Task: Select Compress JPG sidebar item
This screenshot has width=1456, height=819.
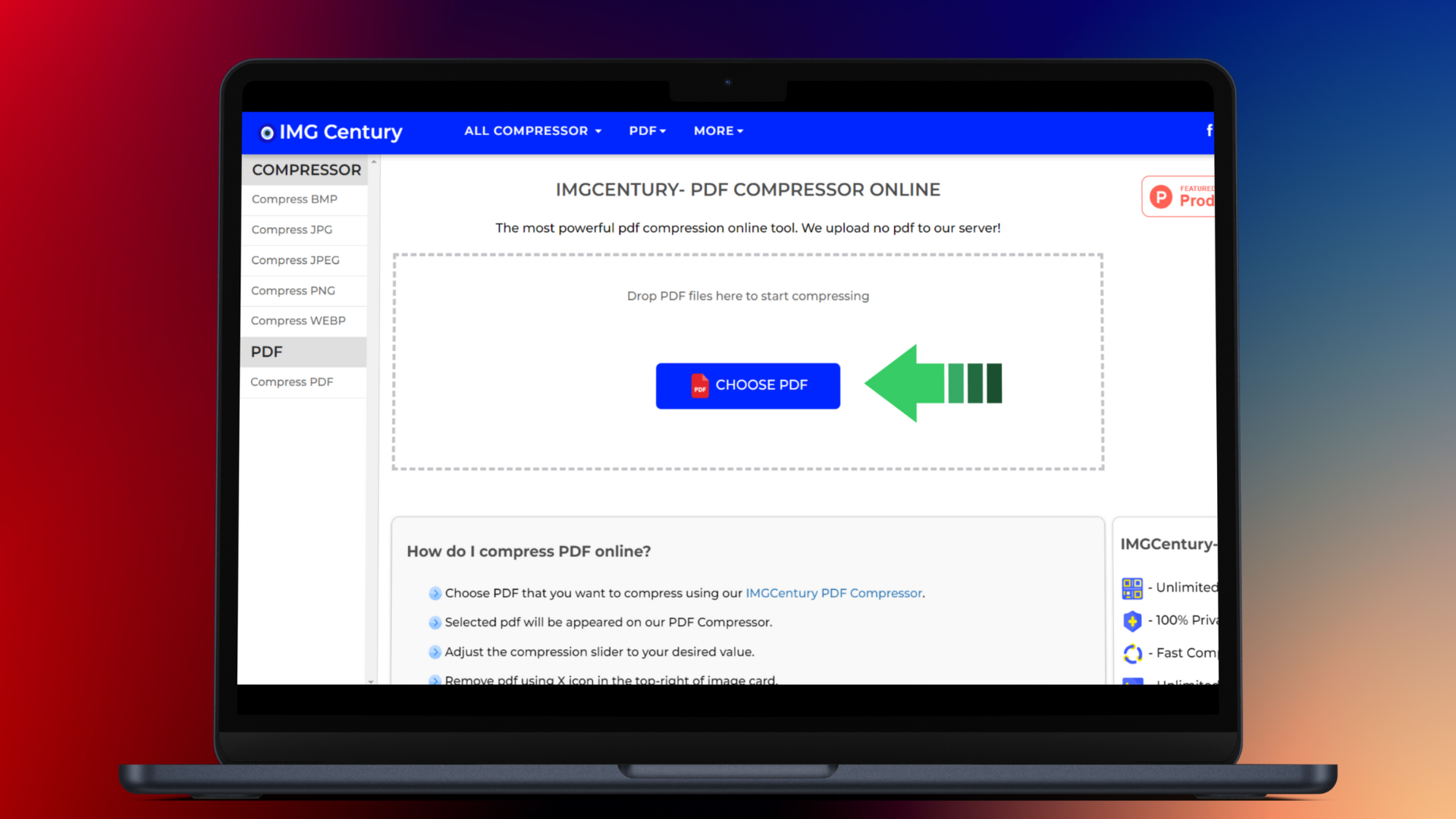Action: (304, 230)
